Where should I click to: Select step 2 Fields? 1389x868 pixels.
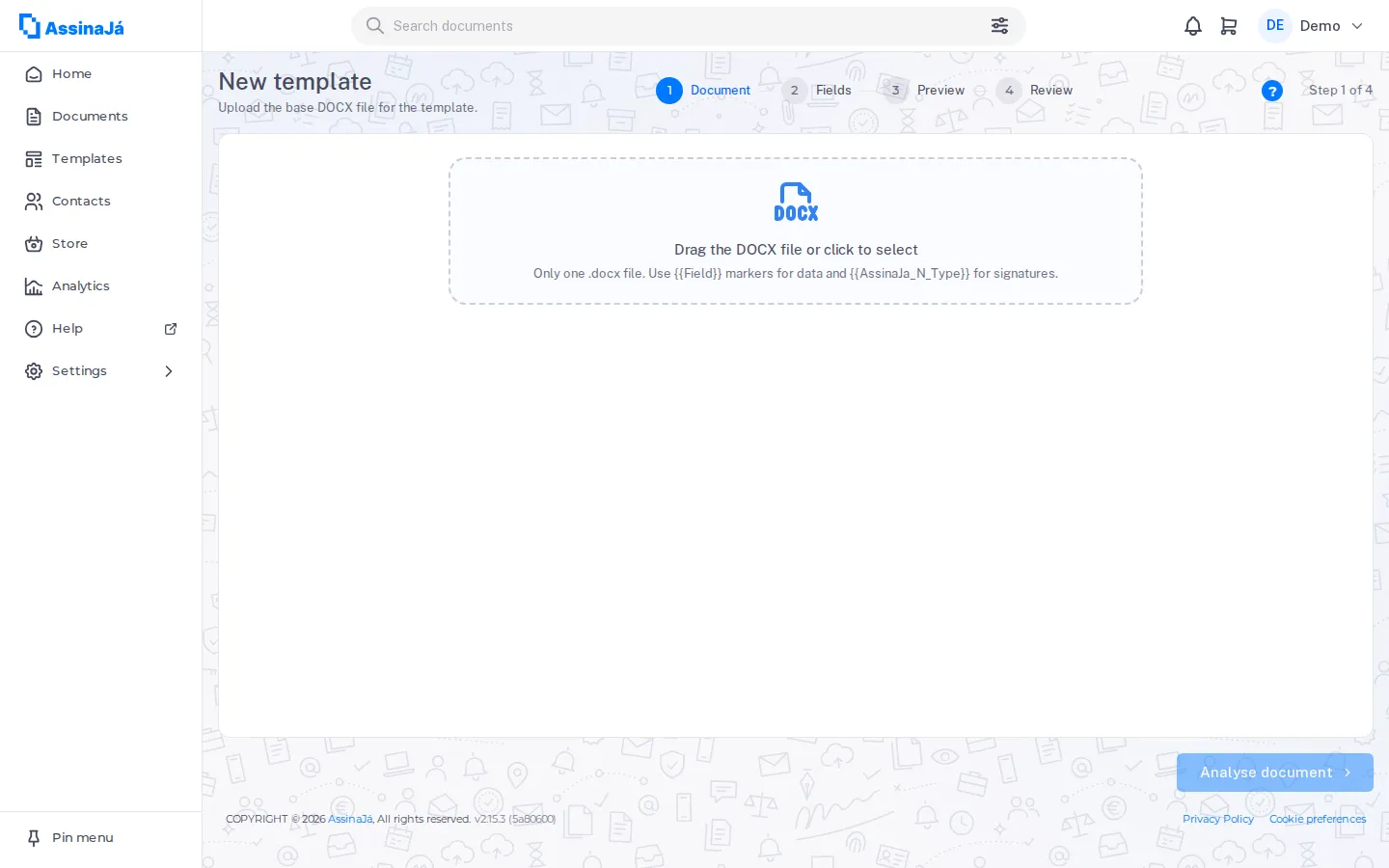click(817, 91)
